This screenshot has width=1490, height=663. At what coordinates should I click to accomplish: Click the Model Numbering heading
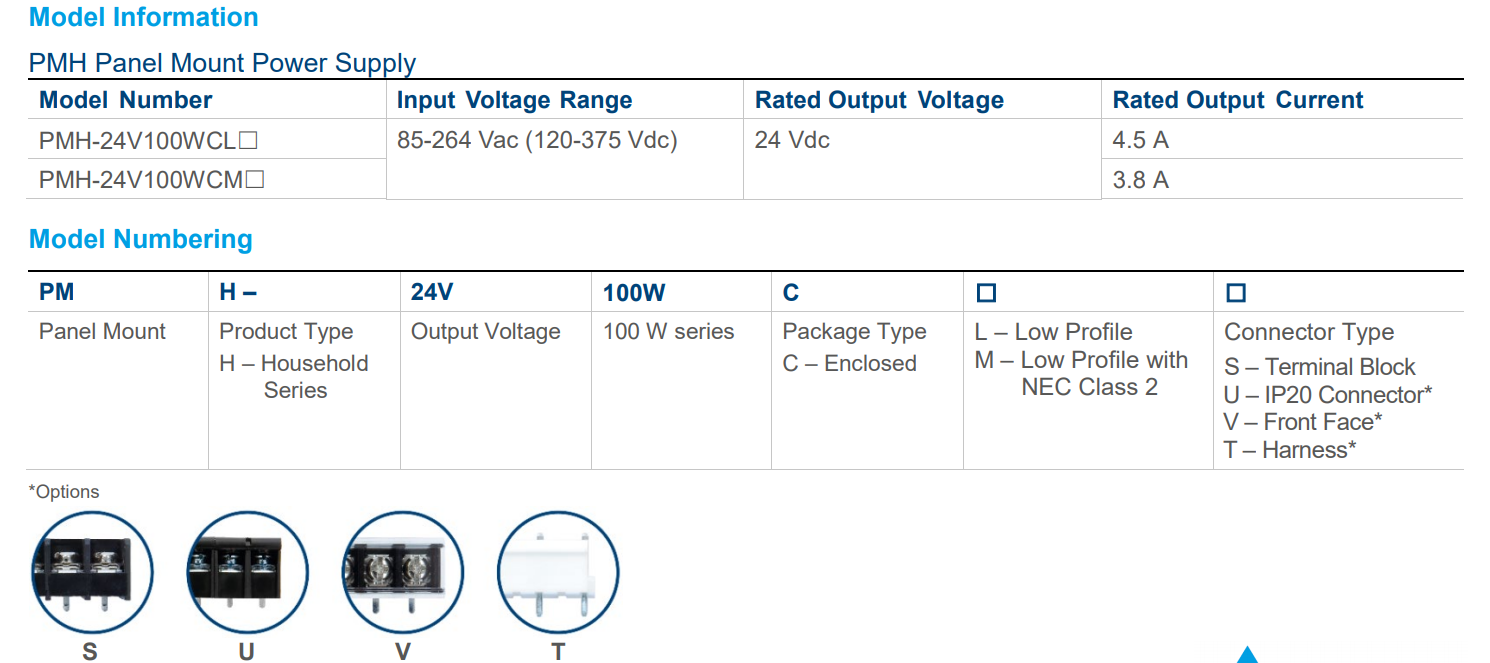pyautogui.click(x=140, y=240)
